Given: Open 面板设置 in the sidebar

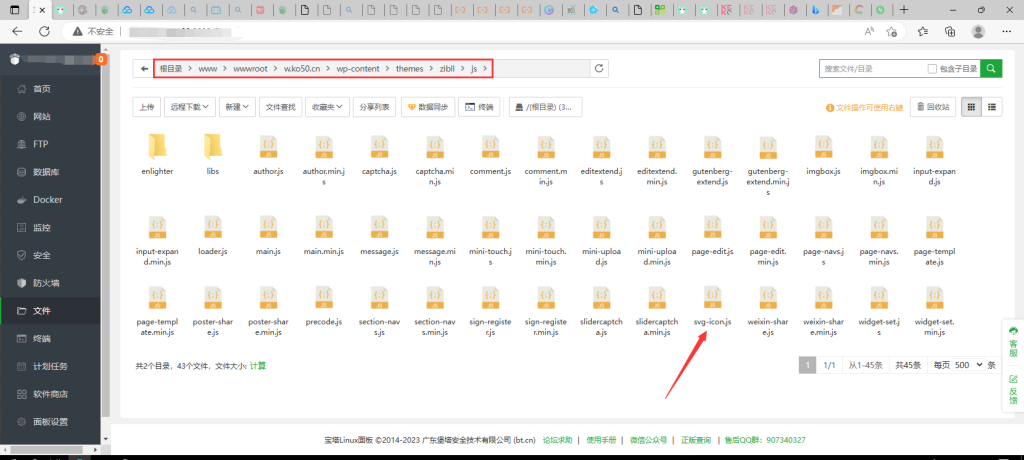Looking at the screenshot, I should click(x=50, y=421).
